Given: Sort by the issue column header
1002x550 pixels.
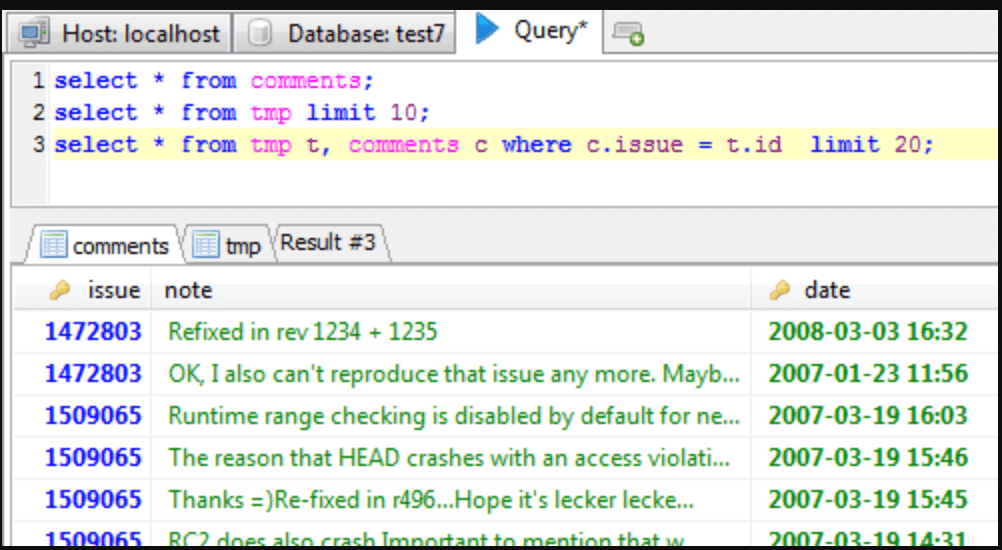Looking at the screenshot, I should 83,291.
